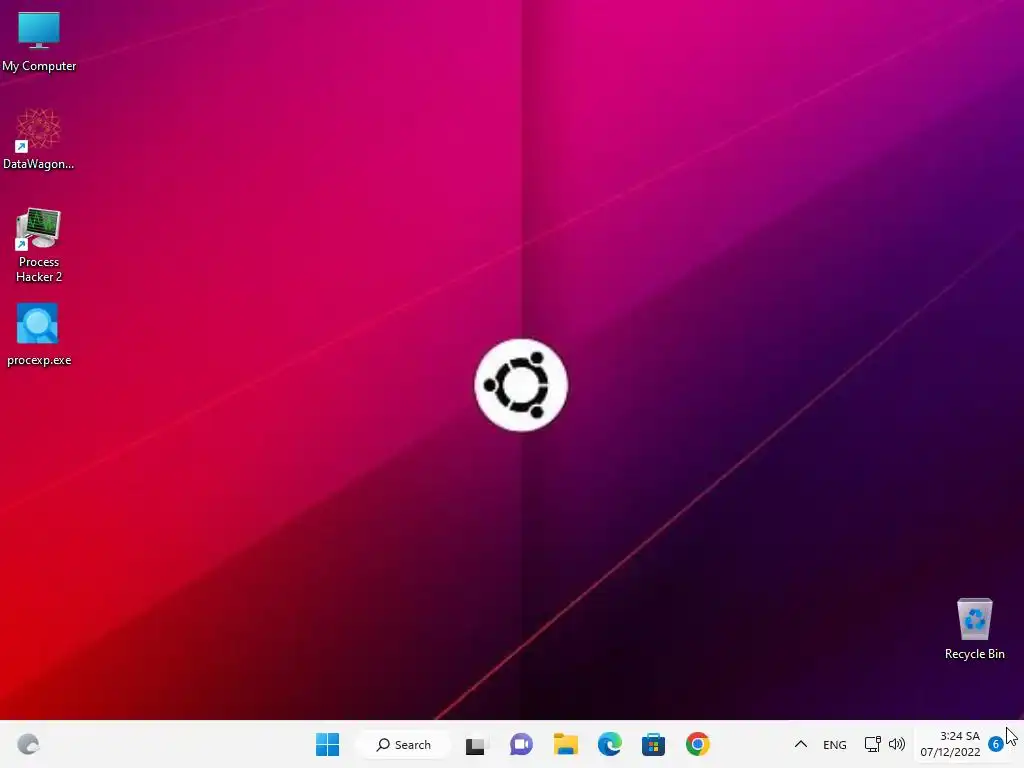
Task: Select the My Computer desktop icon
Action: [x=39, y=42]
